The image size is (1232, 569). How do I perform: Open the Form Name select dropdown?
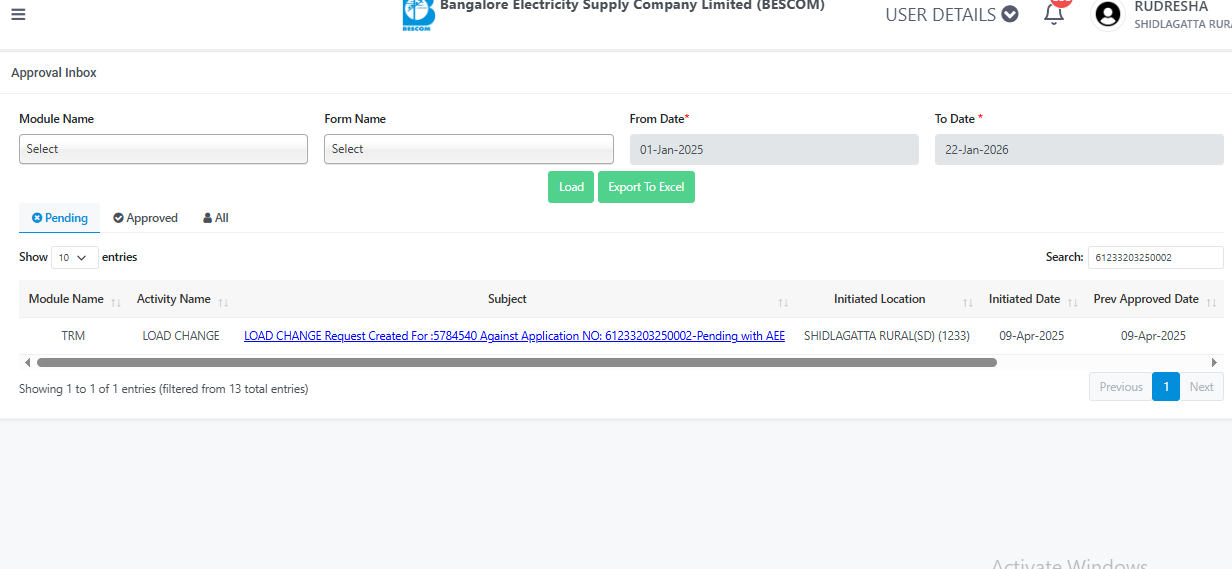pyautogui.click(x=468, y=149)
